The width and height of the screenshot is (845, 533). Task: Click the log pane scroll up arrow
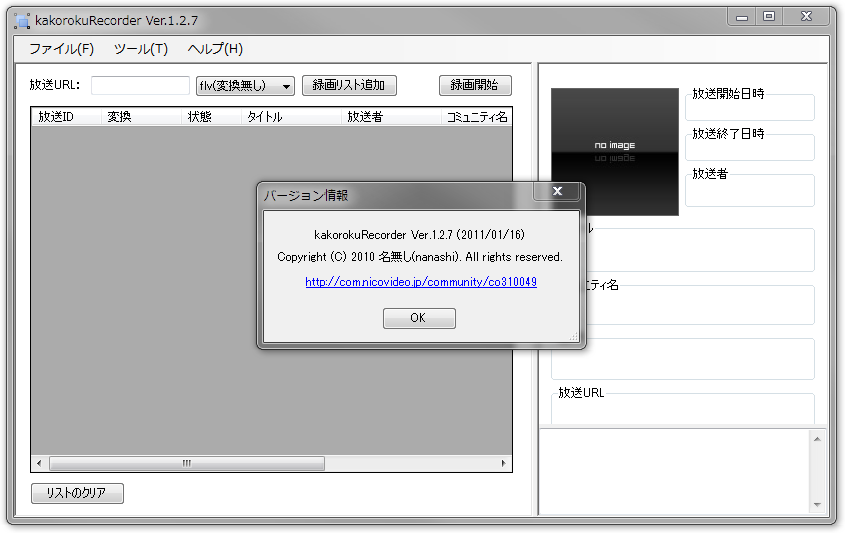(817, 439)
